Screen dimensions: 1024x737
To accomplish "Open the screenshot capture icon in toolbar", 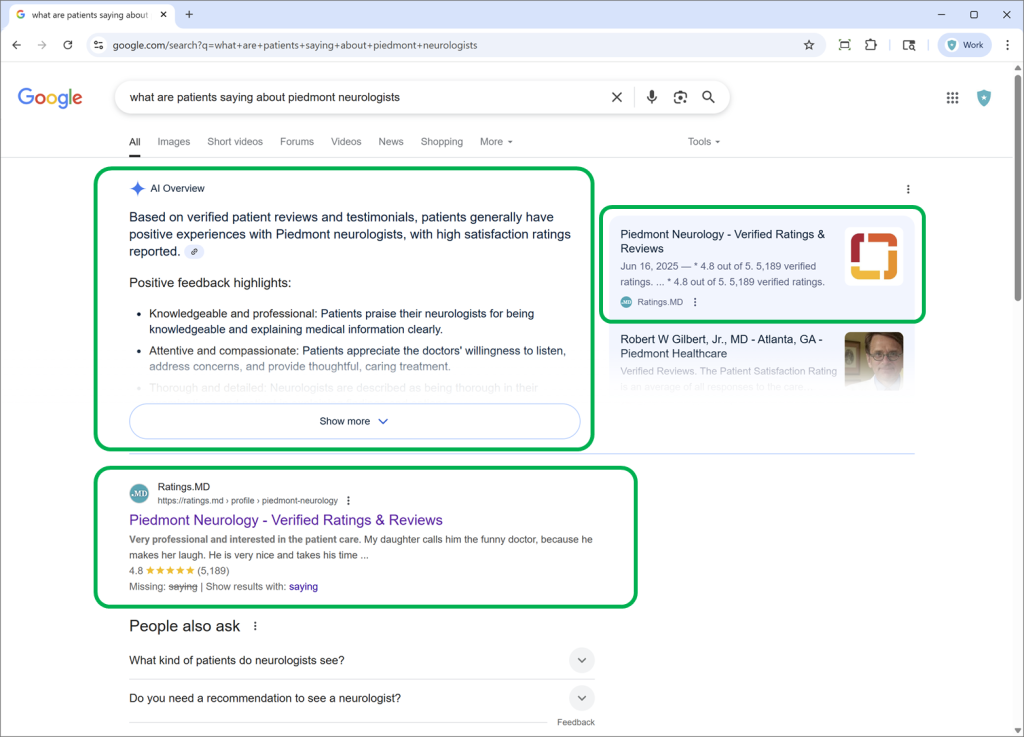I will [844, 45].
